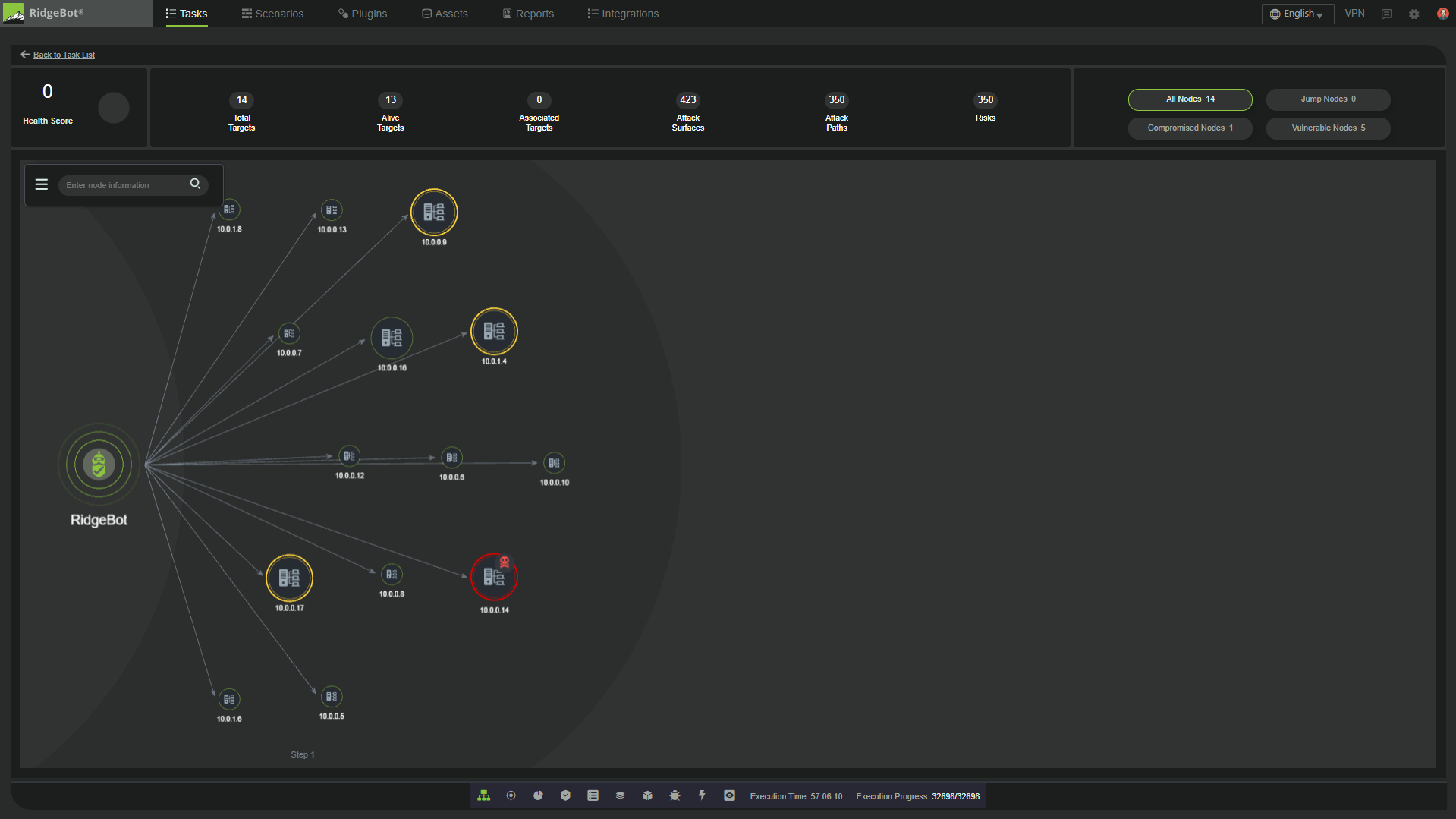Filter by Vulnerable Nodes 5

1328,128
